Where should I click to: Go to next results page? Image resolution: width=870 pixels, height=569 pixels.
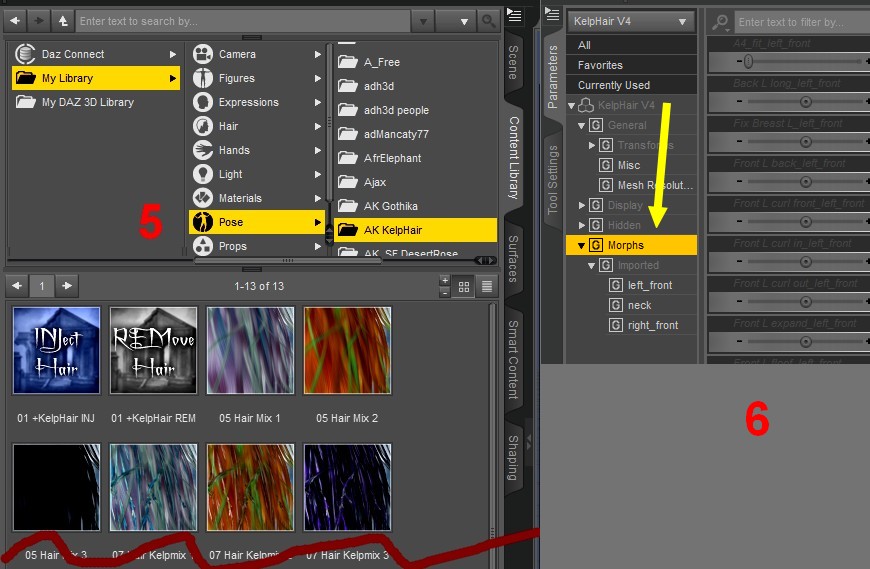(x=67, y=286)
